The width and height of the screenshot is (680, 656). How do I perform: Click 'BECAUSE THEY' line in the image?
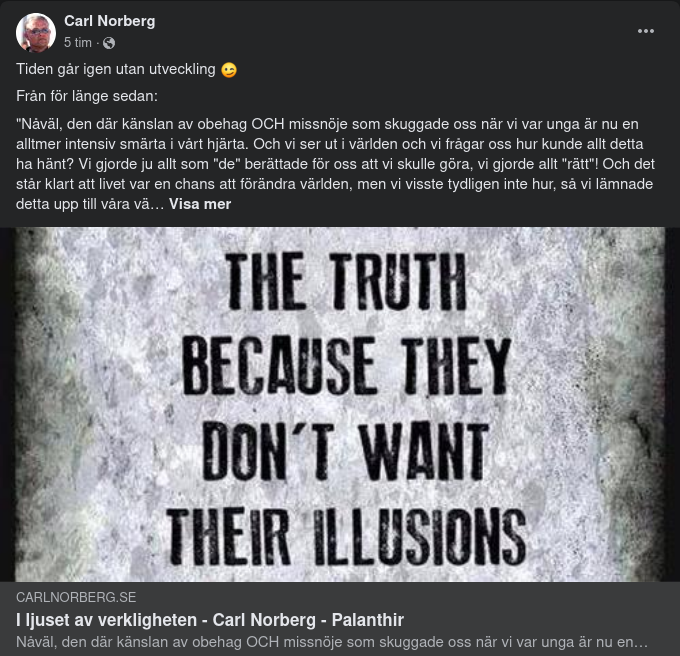(x=346, y=366)
